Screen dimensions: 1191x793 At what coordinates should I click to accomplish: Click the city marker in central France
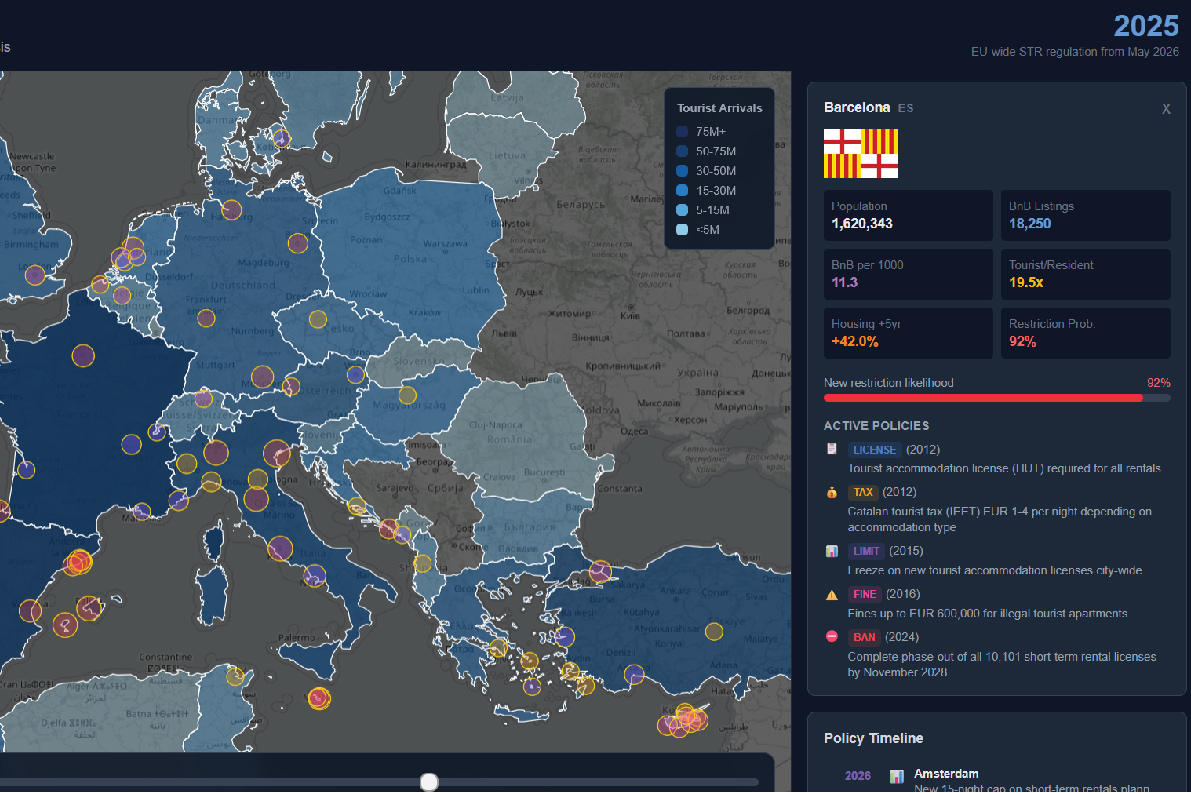[x=83, y=356]
